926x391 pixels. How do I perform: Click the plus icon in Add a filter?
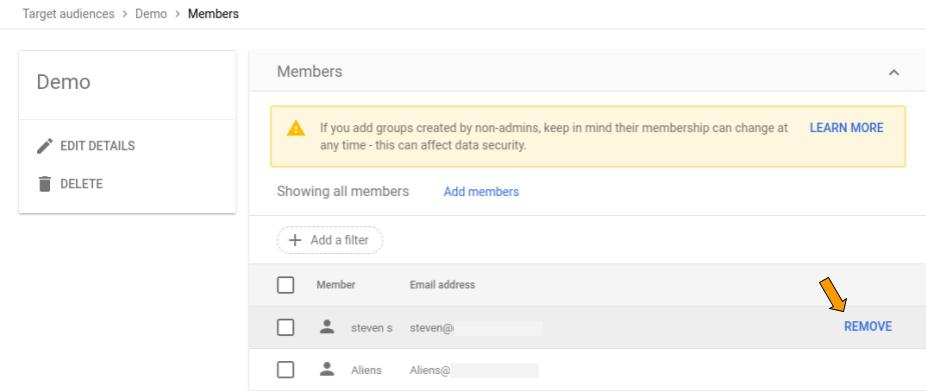(x=294, y=240)
